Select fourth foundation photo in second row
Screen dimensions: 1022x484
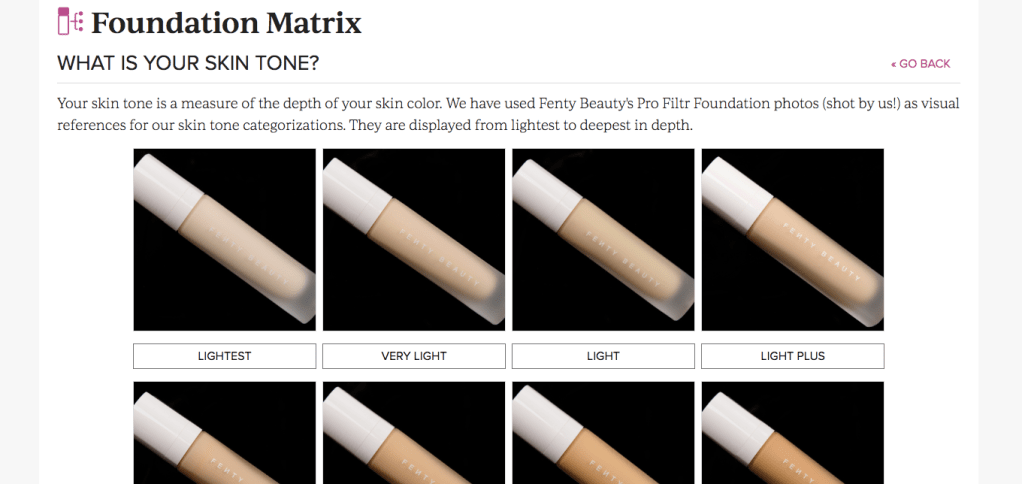(793, 433)
